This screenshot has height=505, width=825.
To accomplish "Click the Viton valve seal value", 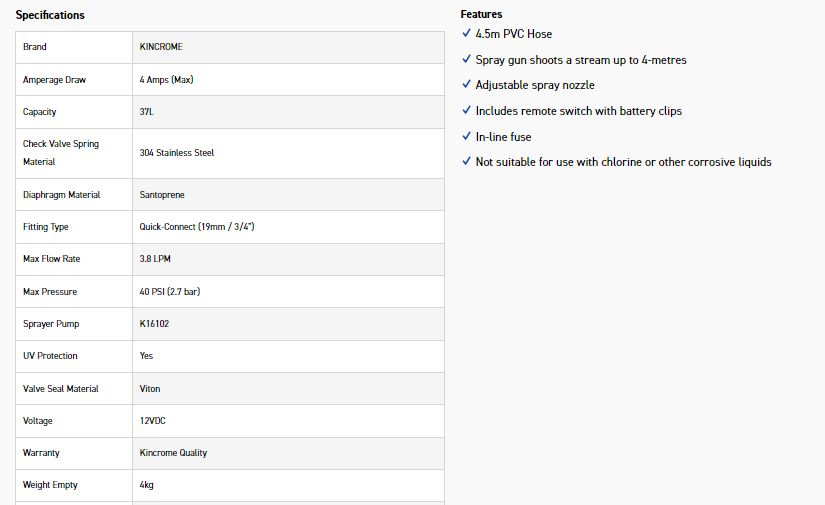I will click(x=150, y=389).
